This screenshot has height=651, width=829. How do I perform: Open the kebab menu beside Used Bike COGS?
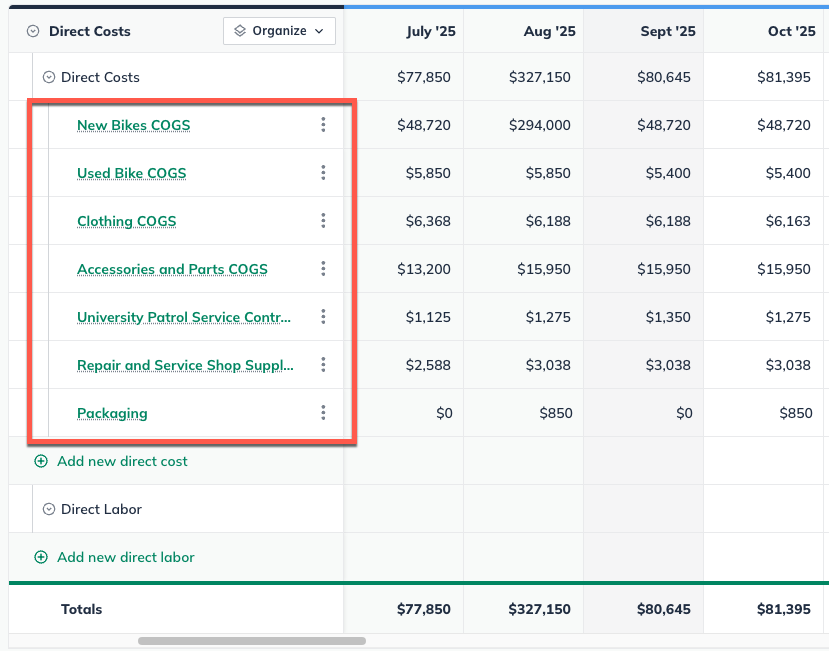coord(323,172)
